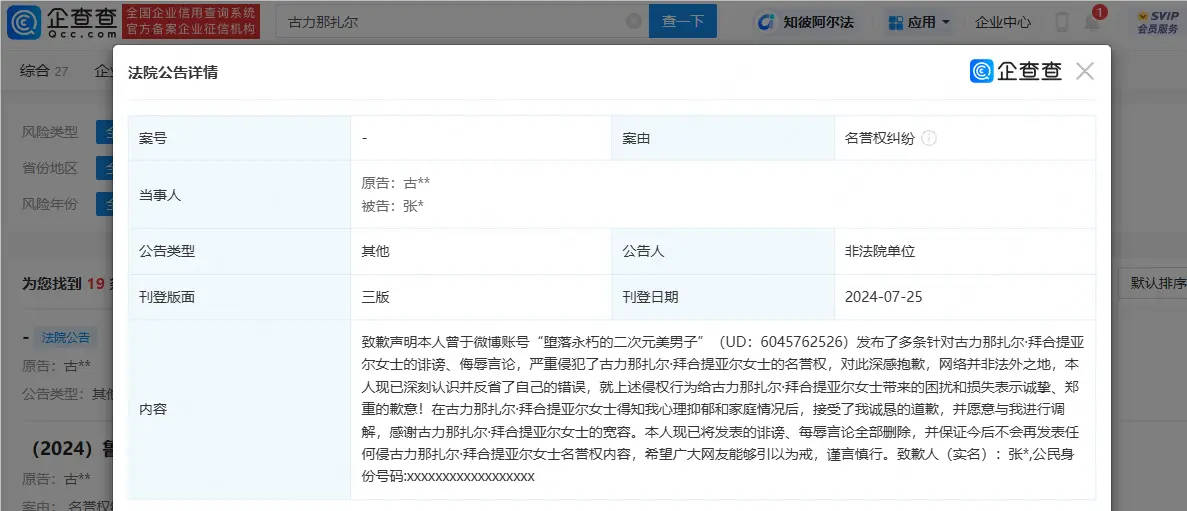Click the 风险年份 filter label
This screenshot has width=1187, height=511.
point(50,204)
